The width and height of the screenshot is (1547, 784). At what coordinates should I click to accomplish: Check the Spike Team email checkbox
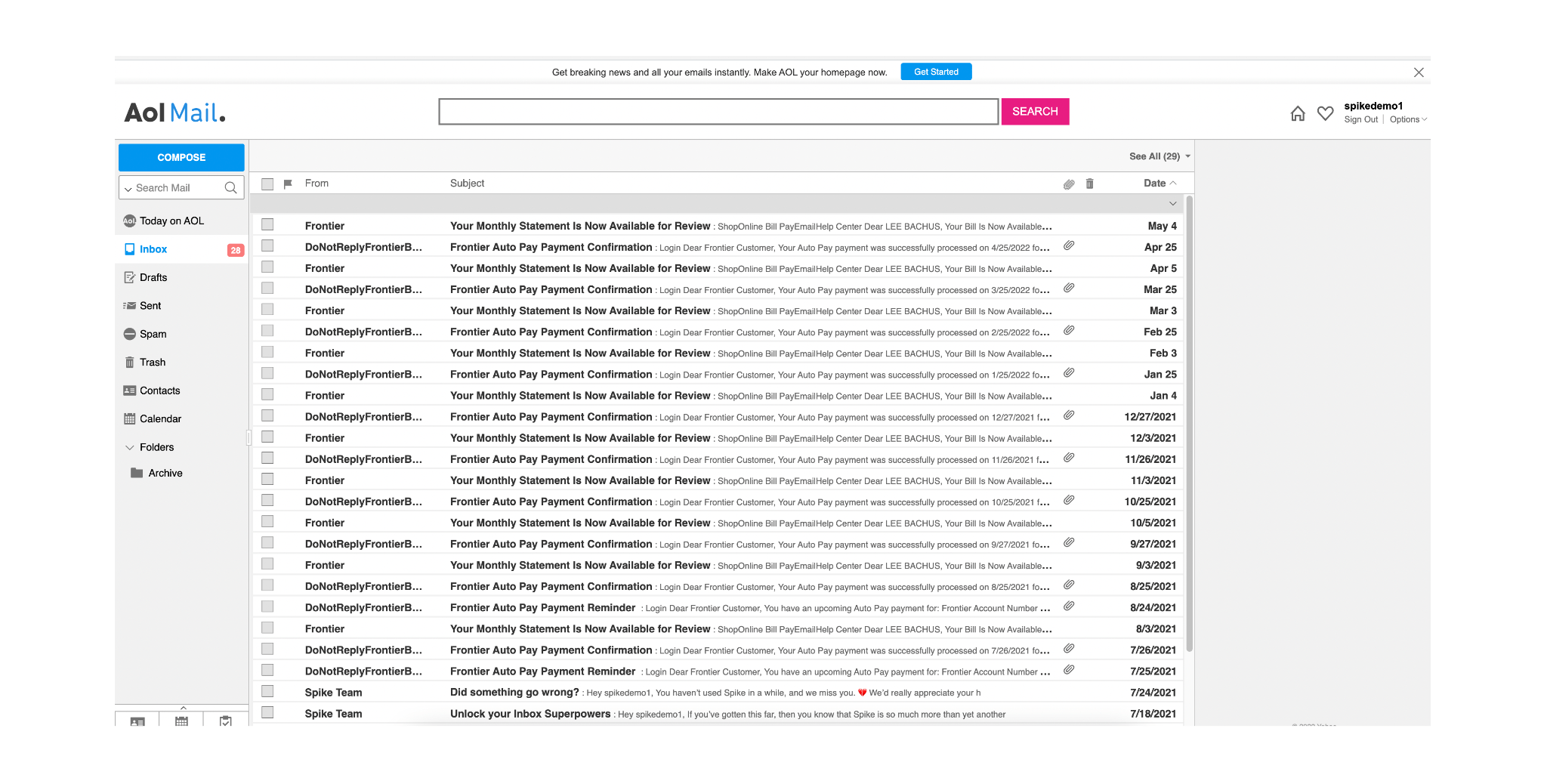point(267,690)
